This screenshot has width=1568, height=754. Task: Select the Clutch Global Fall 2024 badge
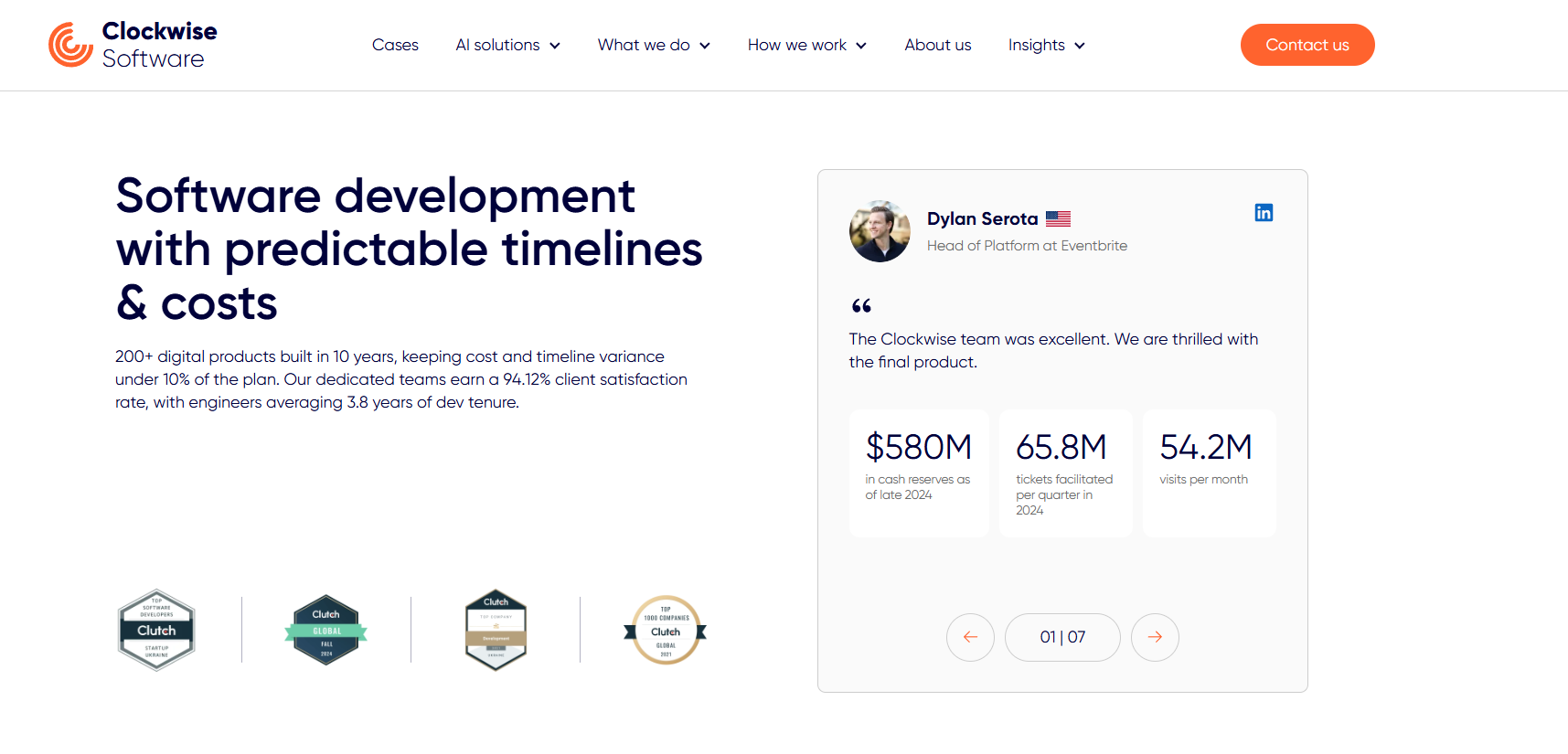pyautogui.click(x=326, y=630)
